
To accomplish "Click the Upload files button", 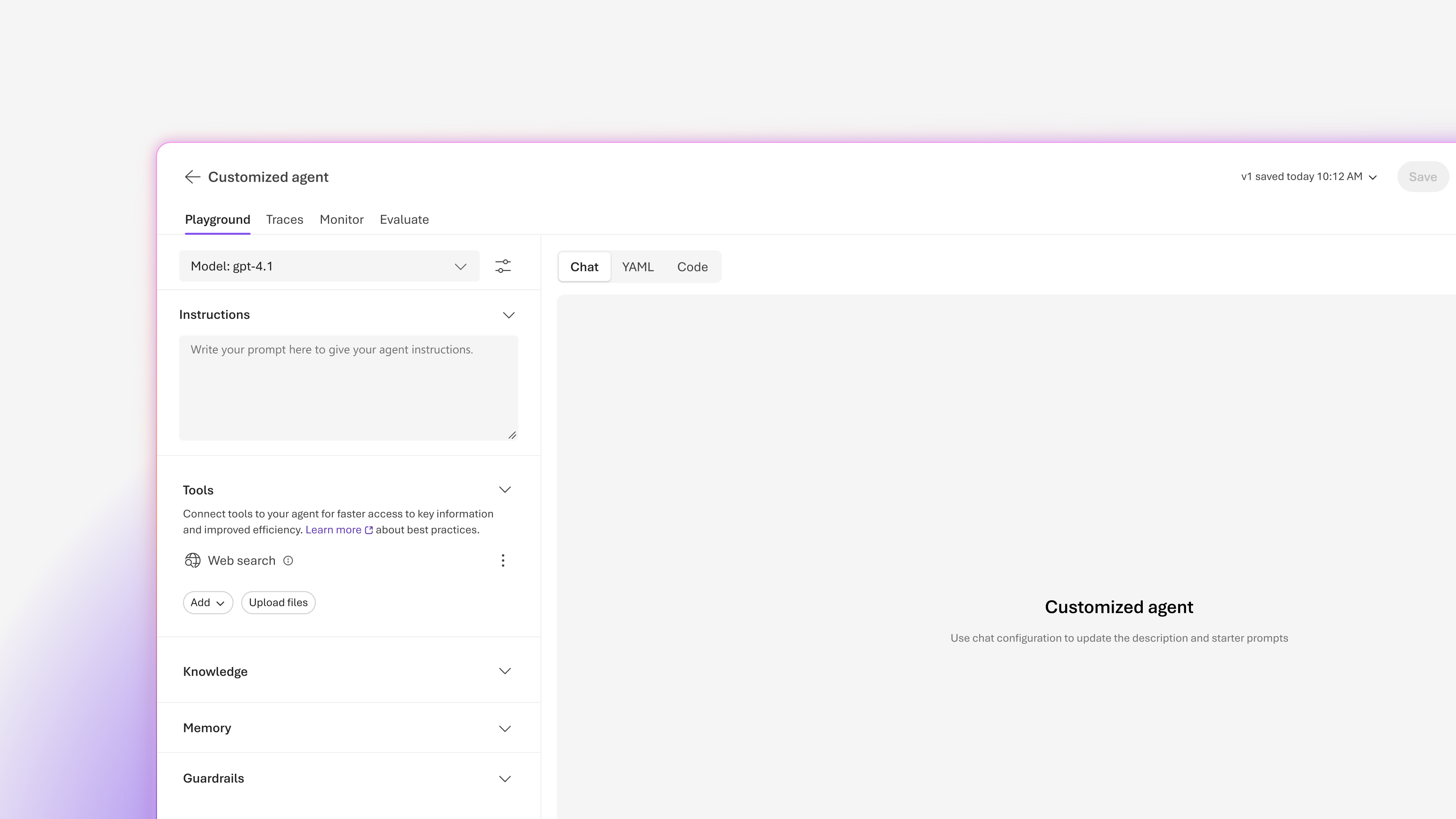I will [278, 602].
